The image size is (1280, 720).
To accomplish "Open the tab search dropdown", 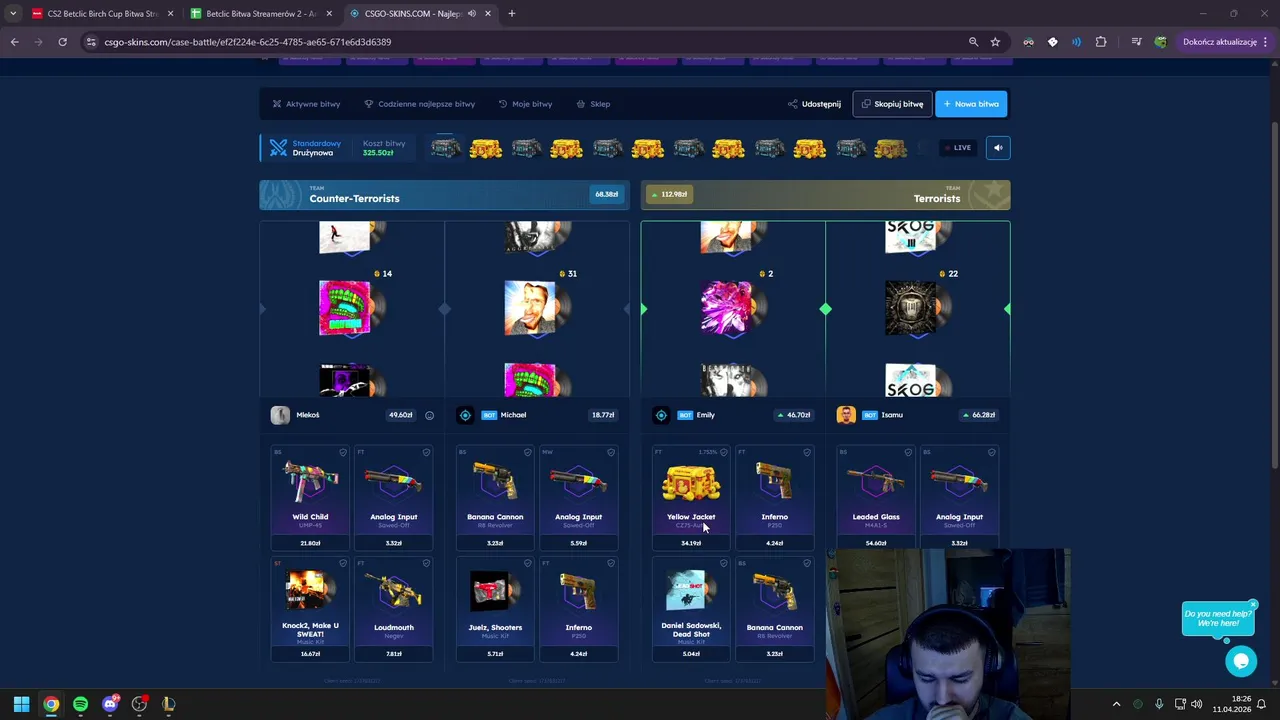I will pyautogui.click(x=12, y=14).
